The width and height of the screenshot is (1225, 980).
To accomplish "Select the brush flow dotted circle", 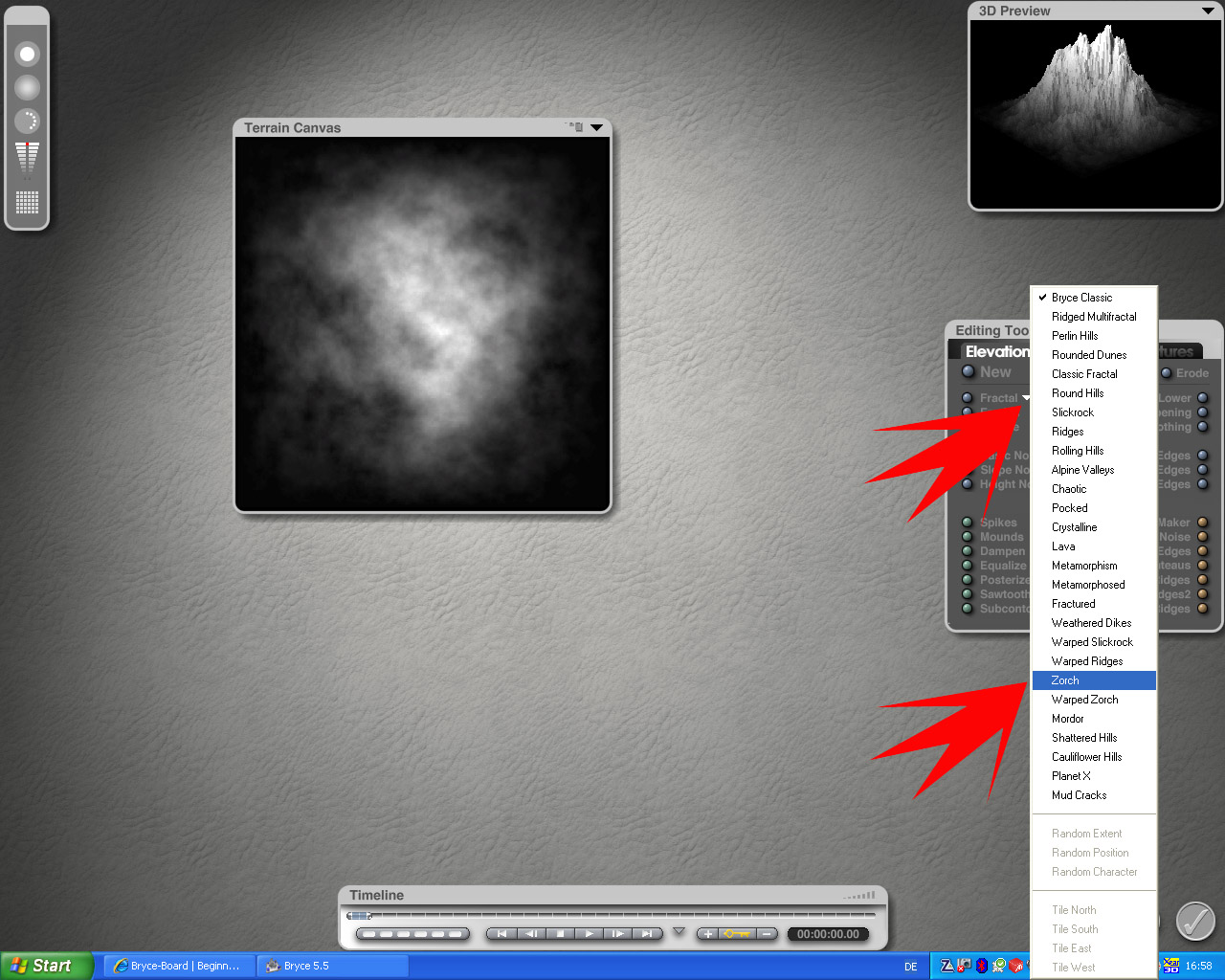I will pos(28,121).
